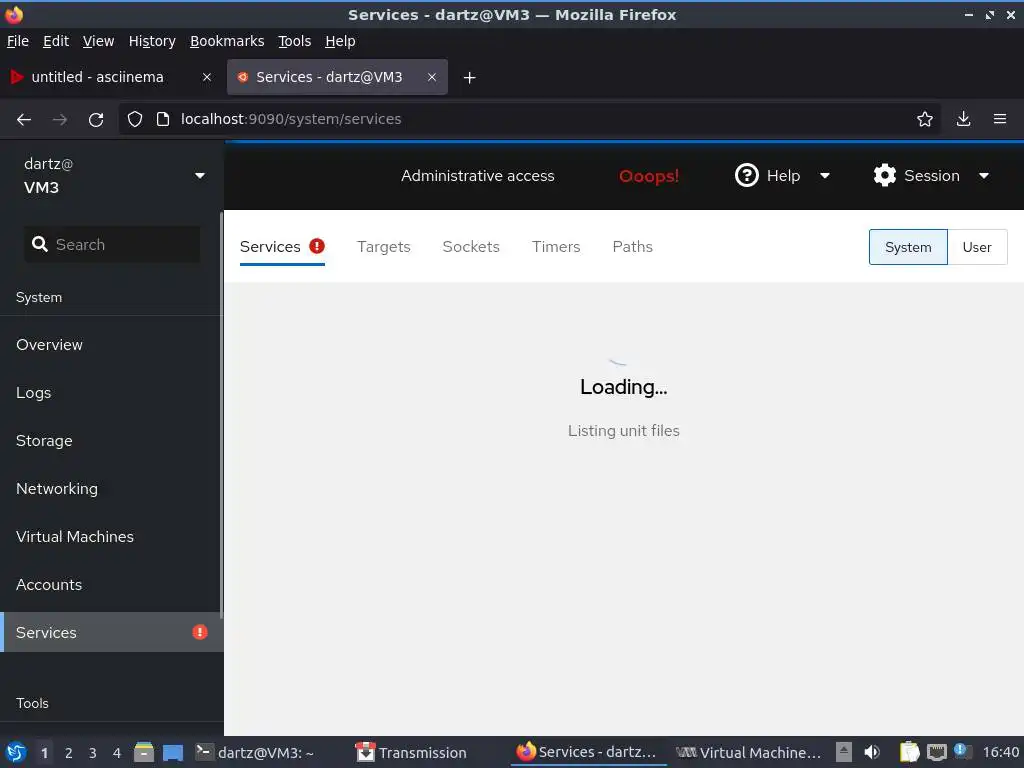Go back using the browser back arrow

click(24, 119)
